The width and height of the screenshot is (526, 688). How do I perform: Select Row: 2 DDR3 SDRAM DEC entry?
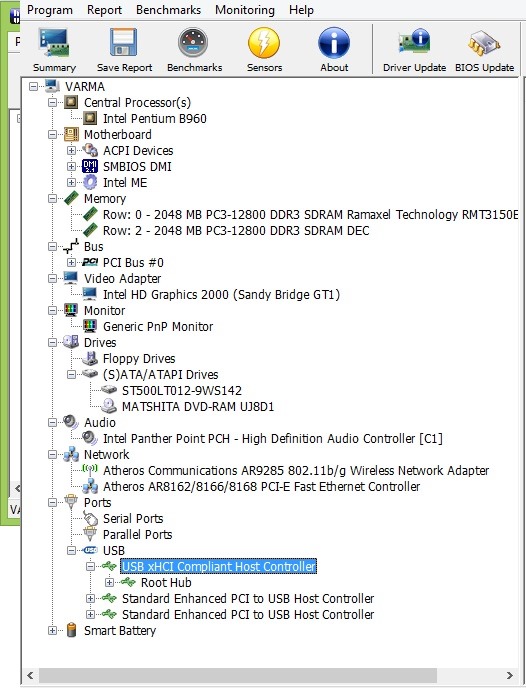click(x=236, y=230)
